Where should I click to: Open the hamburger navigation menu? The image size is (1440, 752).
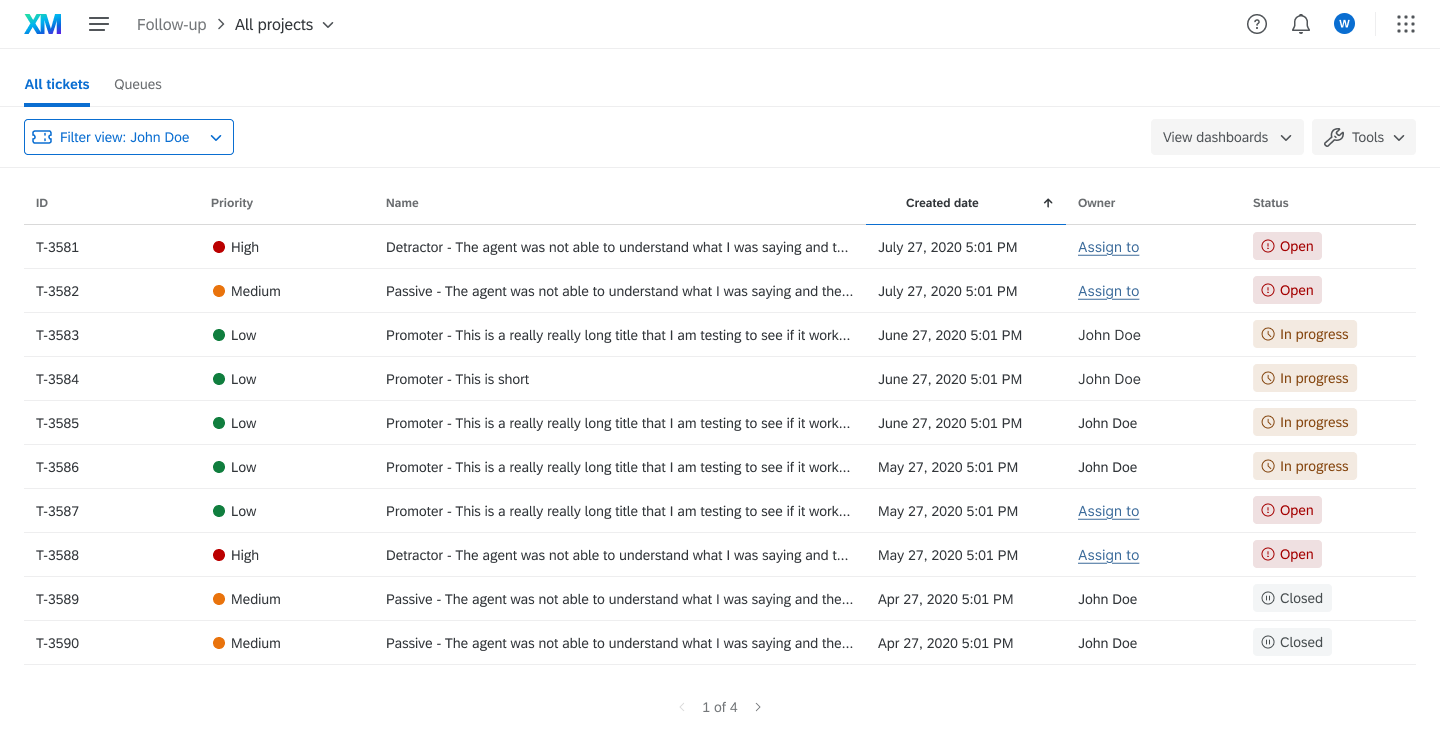pyautogui.click(x=99, y=24)
